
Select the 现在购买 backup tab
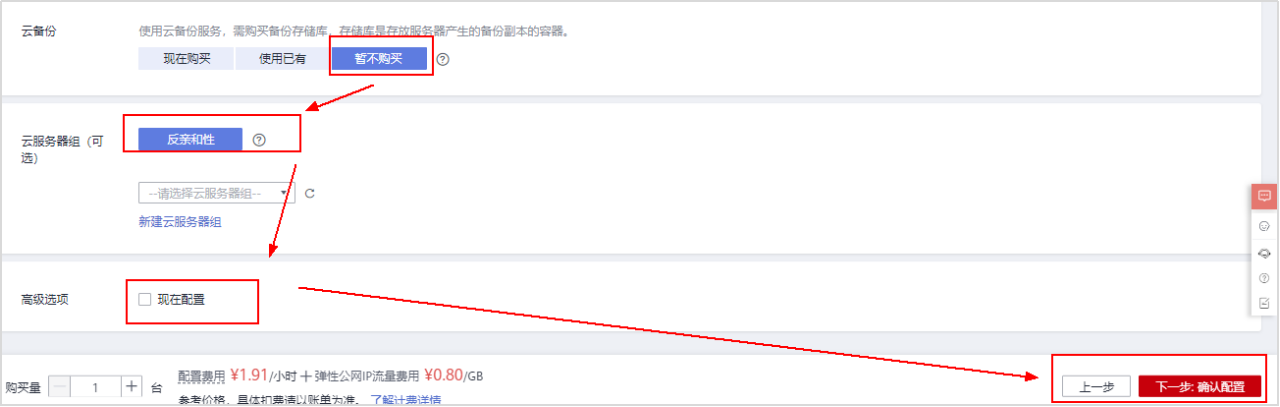[x=187, y=59]
